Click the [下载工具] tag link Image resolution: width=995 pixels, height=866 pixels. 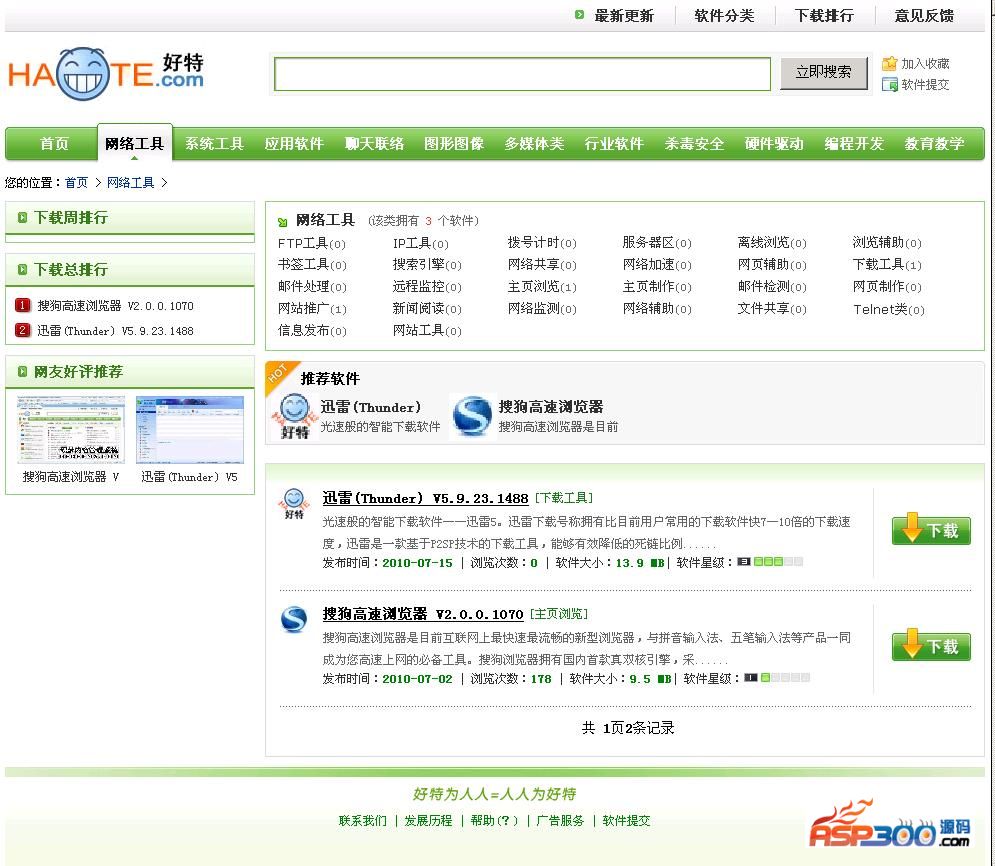tap(563, 498)
